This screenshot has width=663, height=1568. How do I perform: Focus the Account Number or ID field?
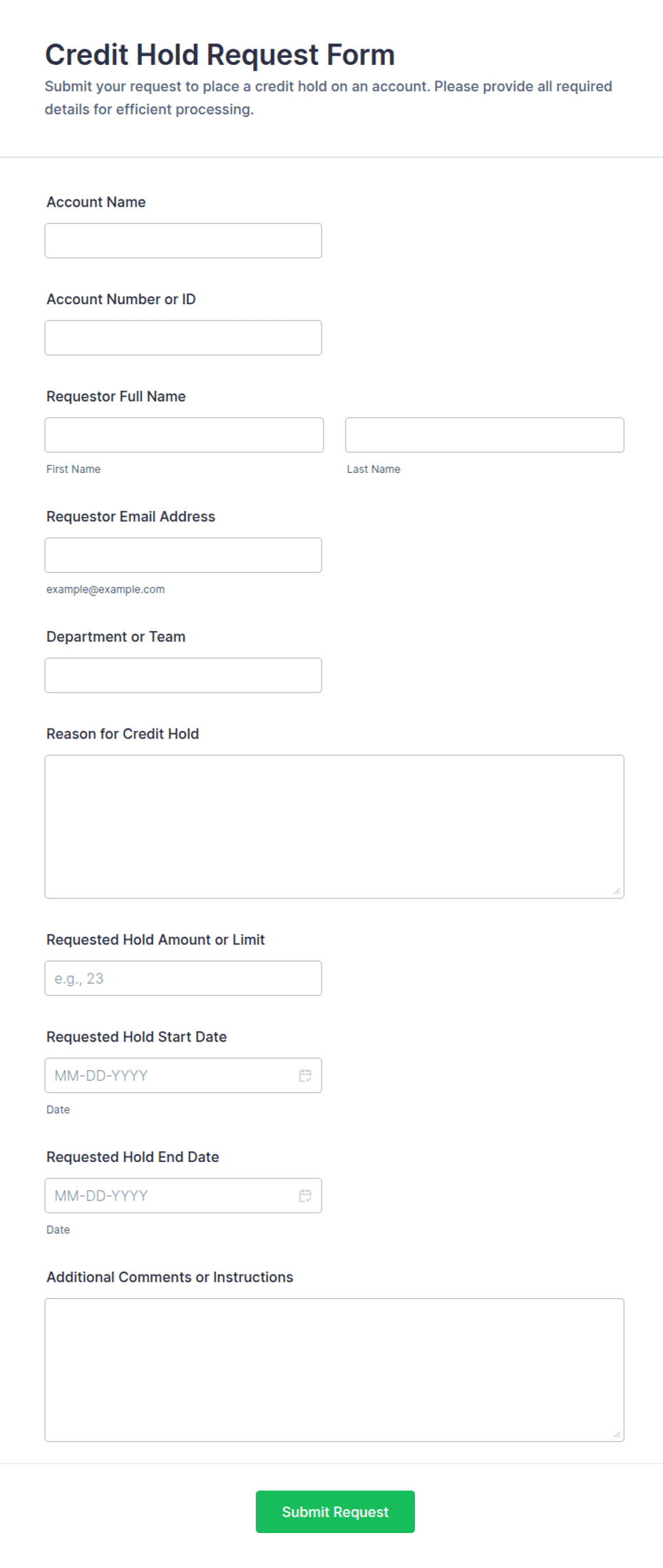point(183,338)
